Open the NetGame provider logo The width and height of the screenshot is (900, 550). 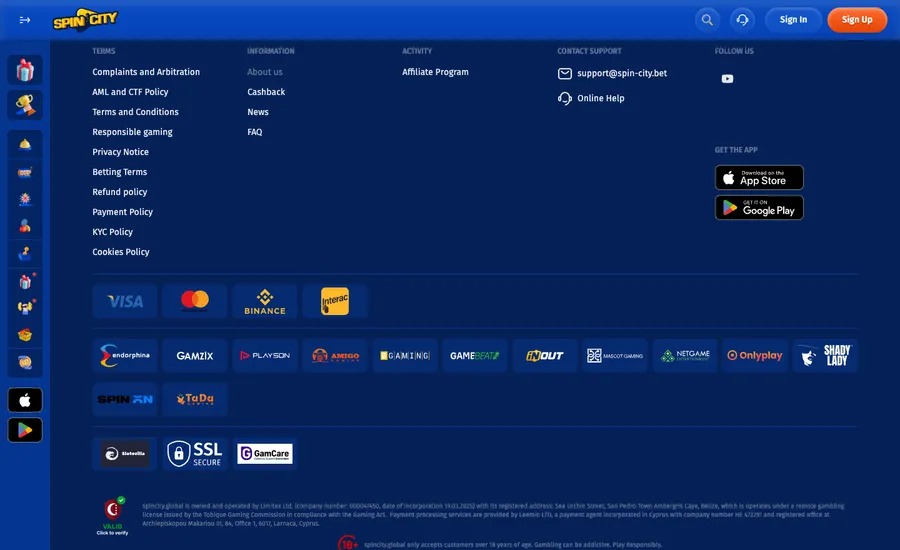pyautogui.click(x=685, y=356)
